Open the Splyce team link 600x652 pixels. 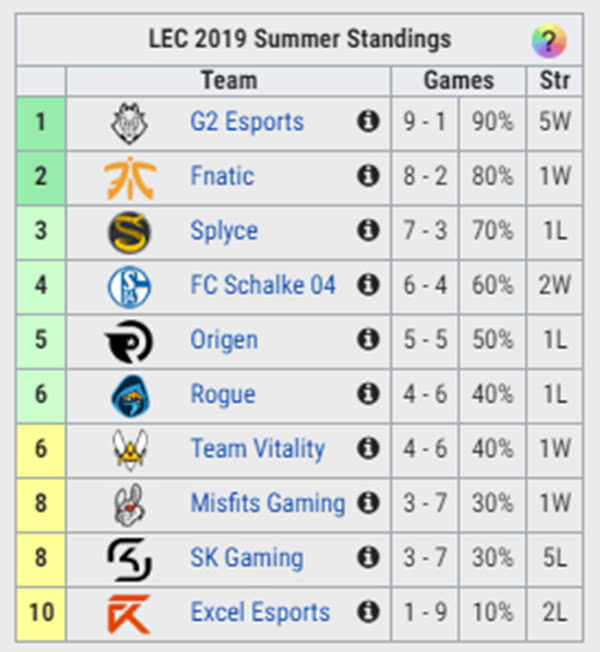224,231
